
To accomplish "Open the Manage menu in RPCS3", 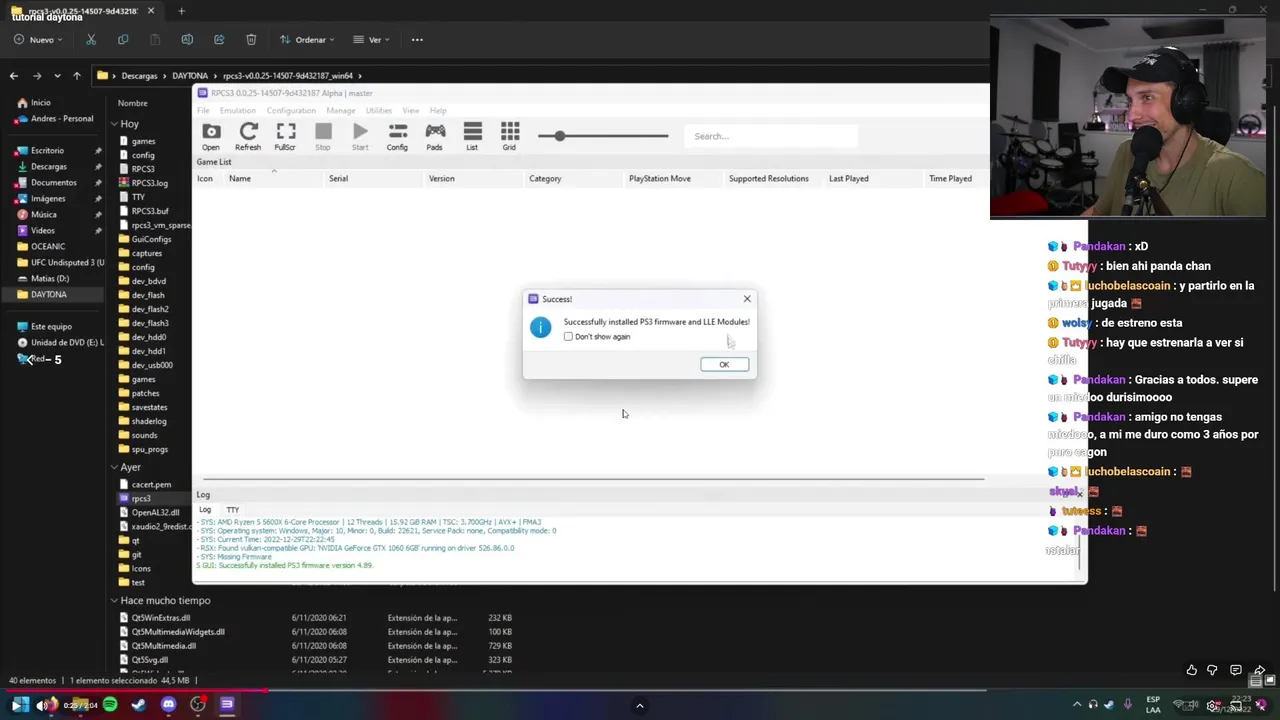I will point(341,110).
